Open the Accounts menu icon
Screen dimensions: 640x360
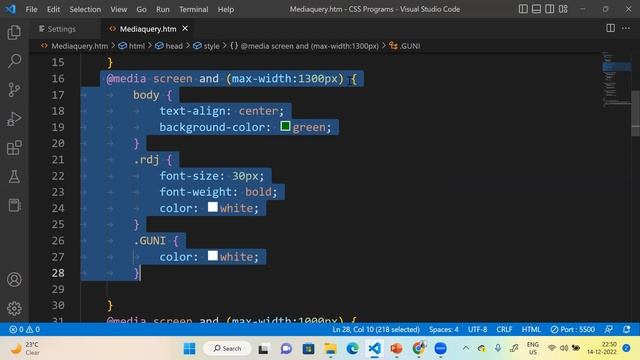[x=14, y=280]
